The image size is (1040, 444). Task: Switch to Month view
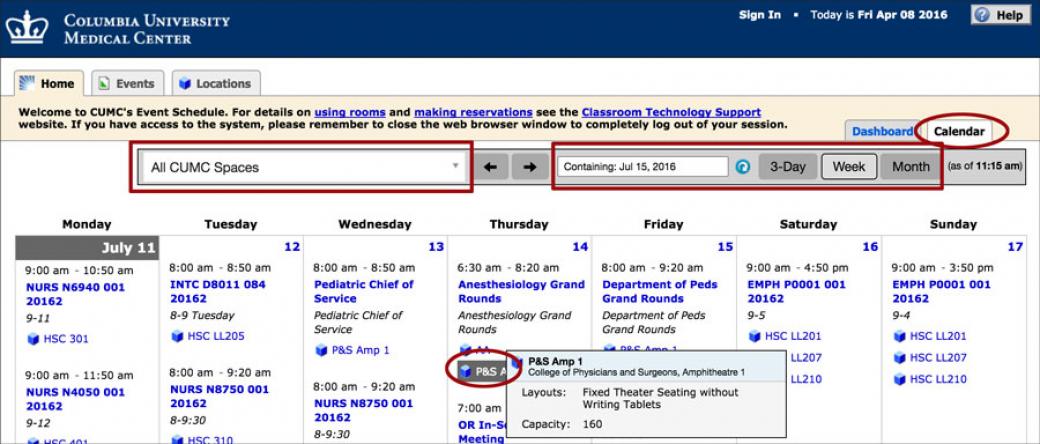911,167
